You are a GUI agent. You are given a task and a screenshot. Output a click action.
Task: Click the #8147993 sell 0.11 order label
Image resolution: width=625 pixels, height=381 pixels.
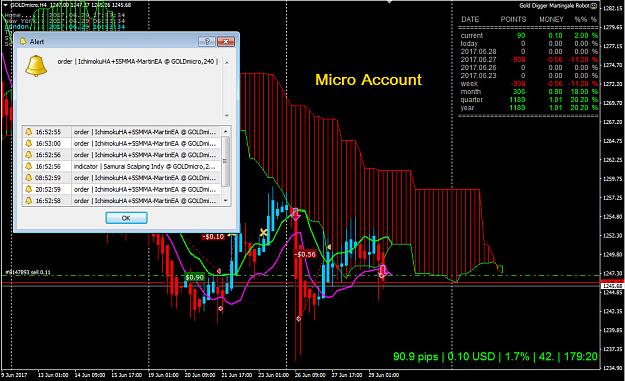click(28, 272)
